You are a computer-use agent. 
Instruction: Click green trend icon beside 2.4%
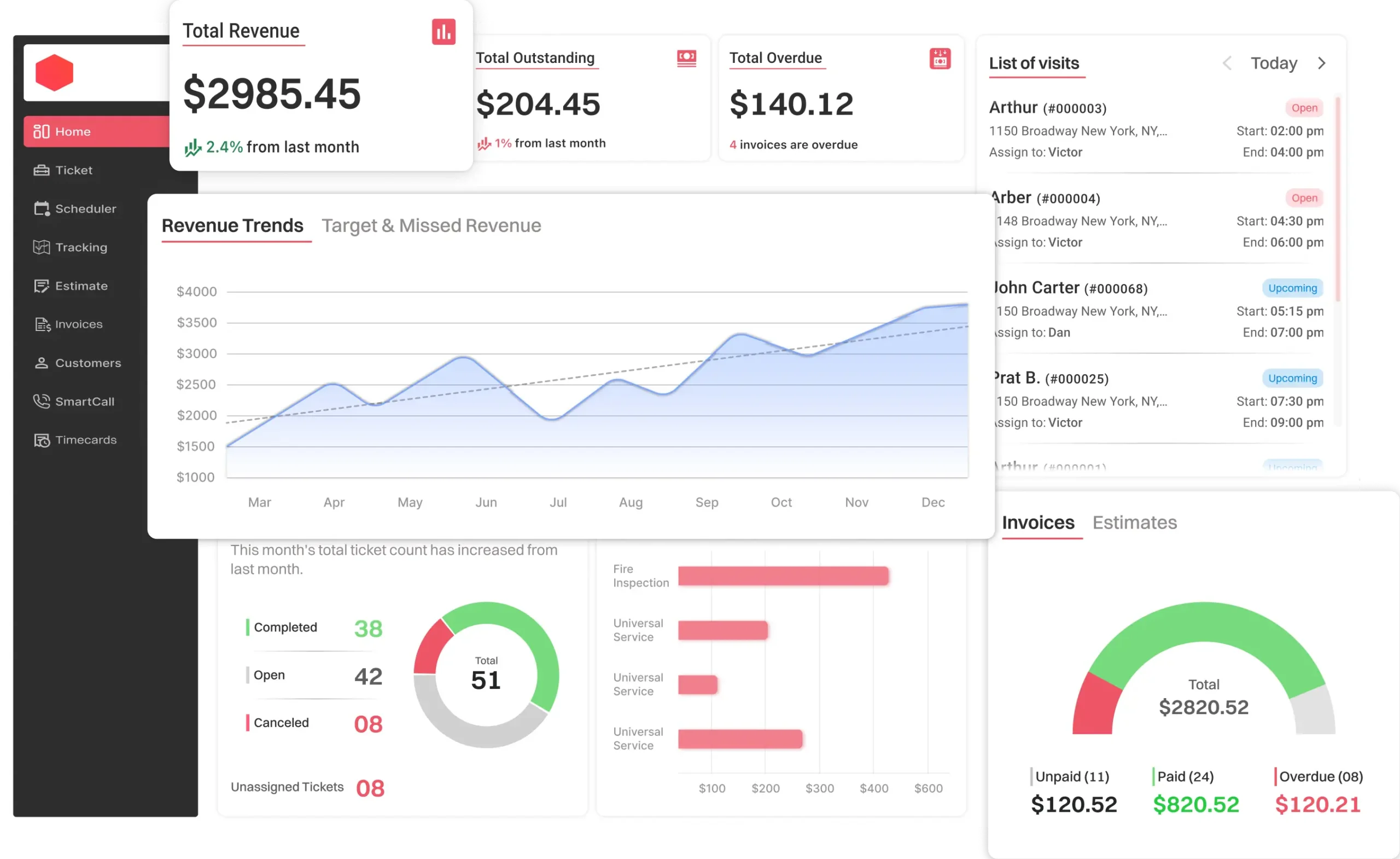(x=192, y=147)
